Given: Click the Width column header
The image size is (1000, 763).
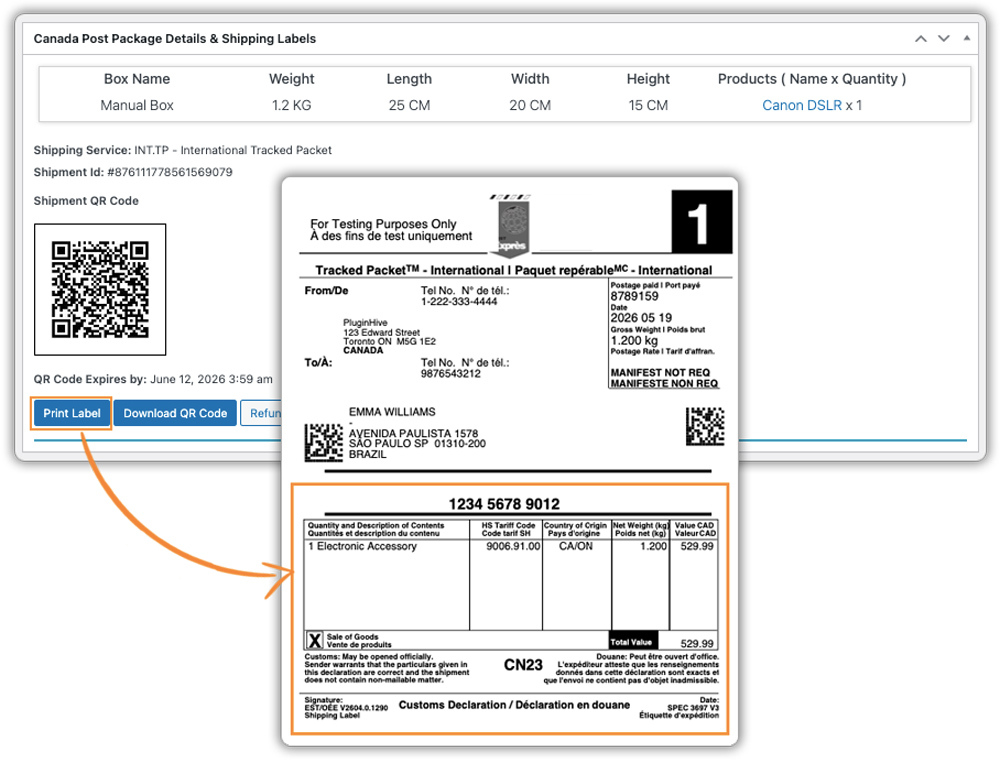Looking at the screenshot, I should (x=530, y=79).
